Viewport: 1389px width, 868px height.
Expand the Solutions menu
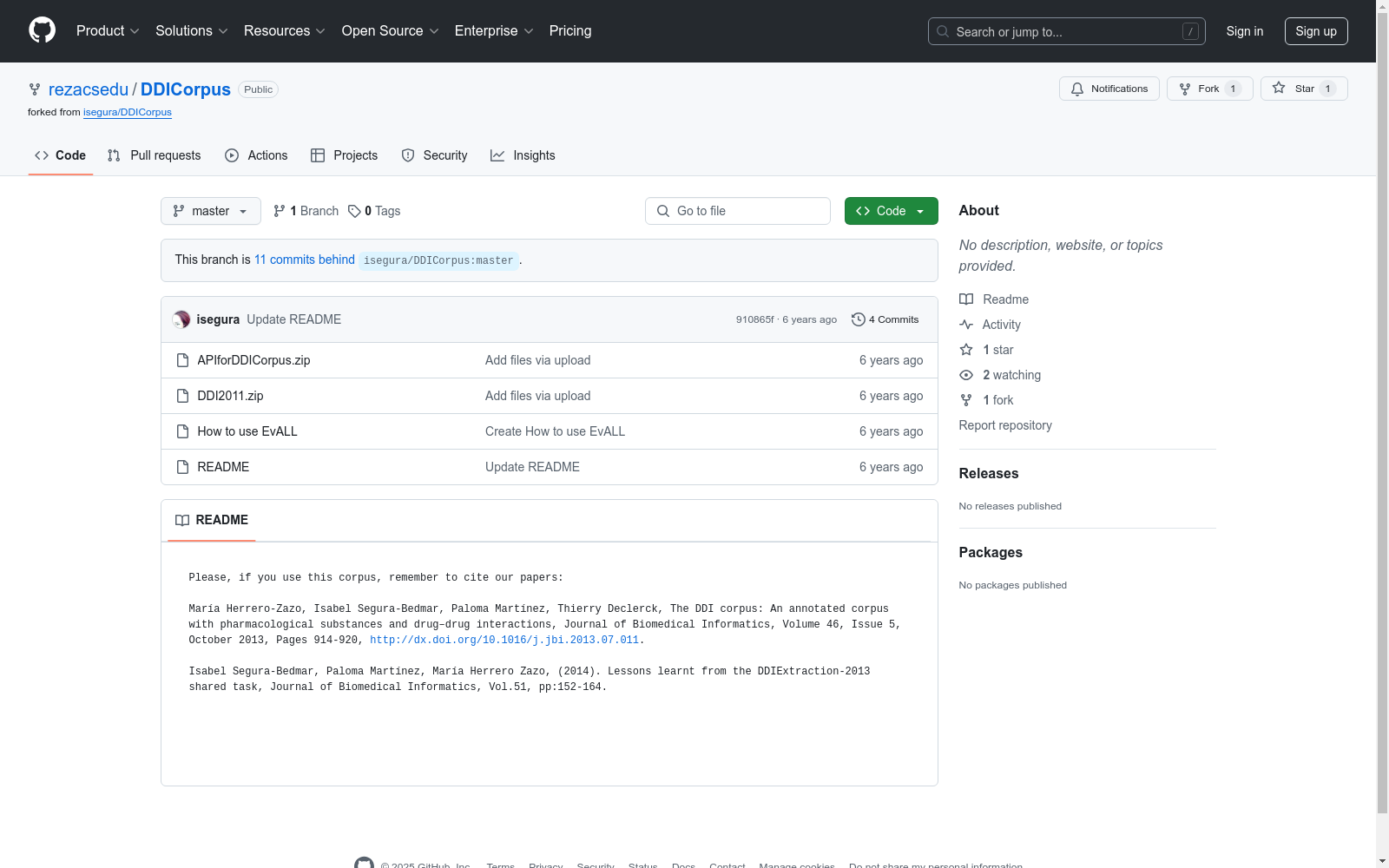[192, 30]
